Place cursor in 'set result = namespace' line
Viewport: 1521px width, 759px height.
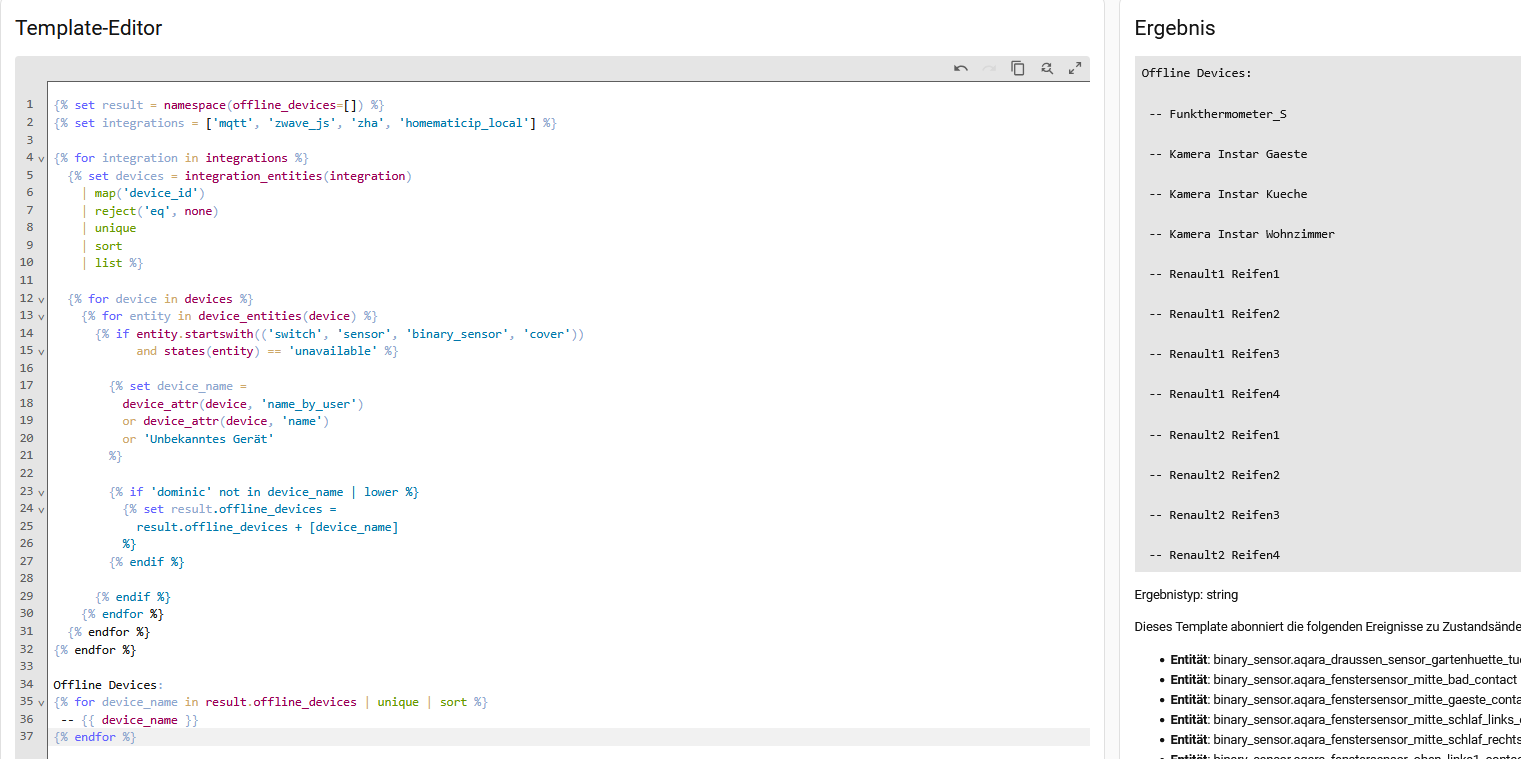(219, 105)
